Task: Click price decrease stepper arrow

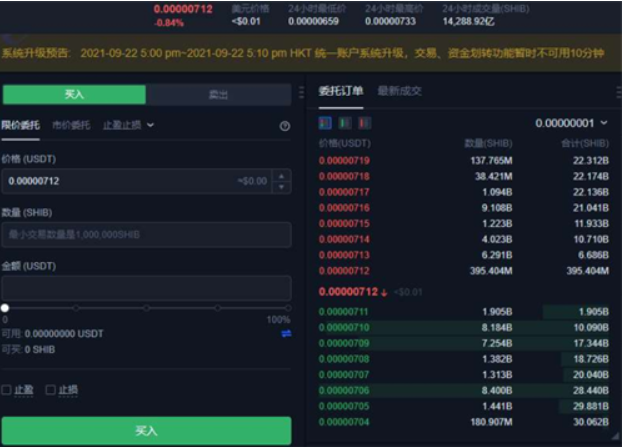Action: tap(282, 186)
